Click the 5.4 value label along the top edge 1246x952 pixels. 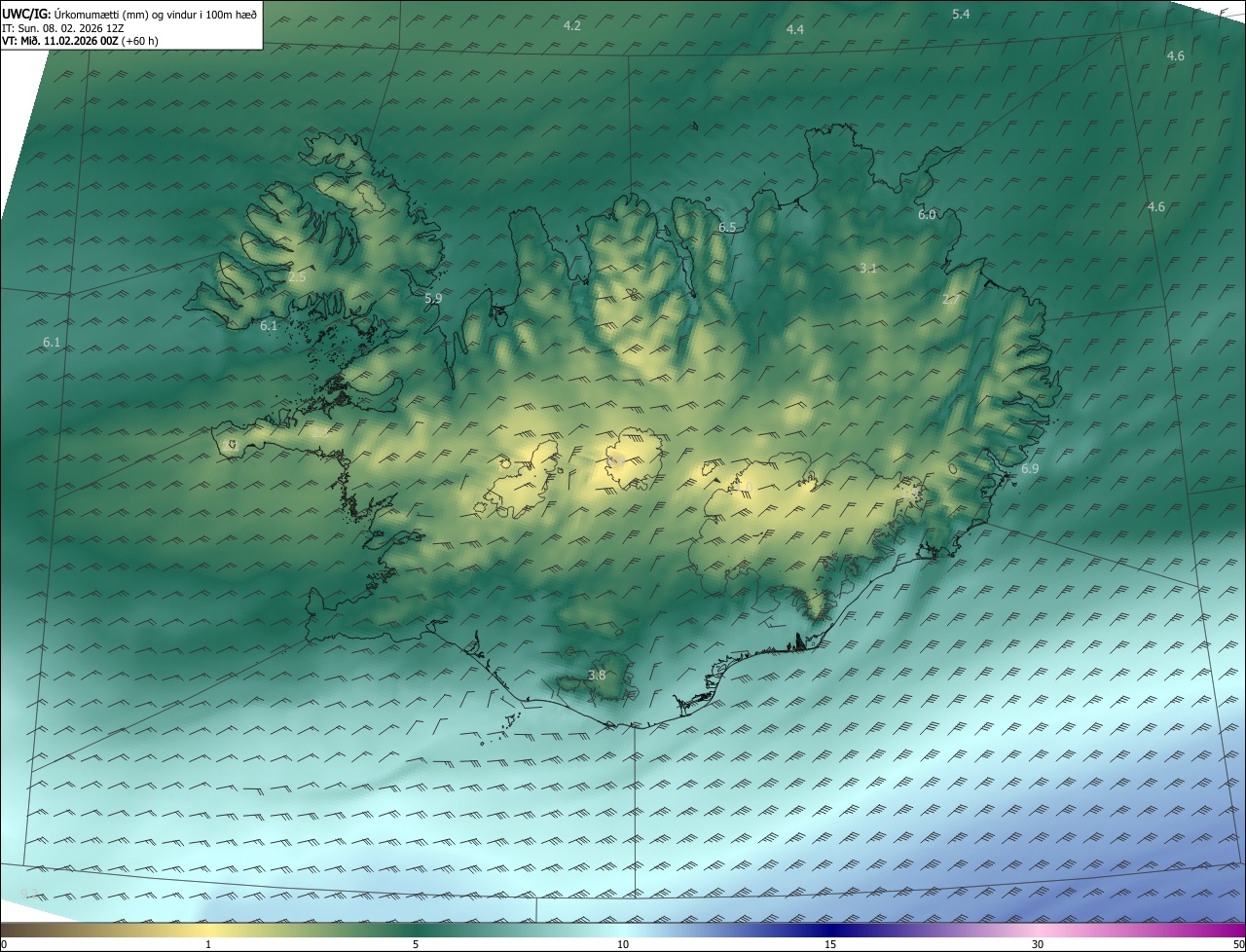tap(961, 14)
